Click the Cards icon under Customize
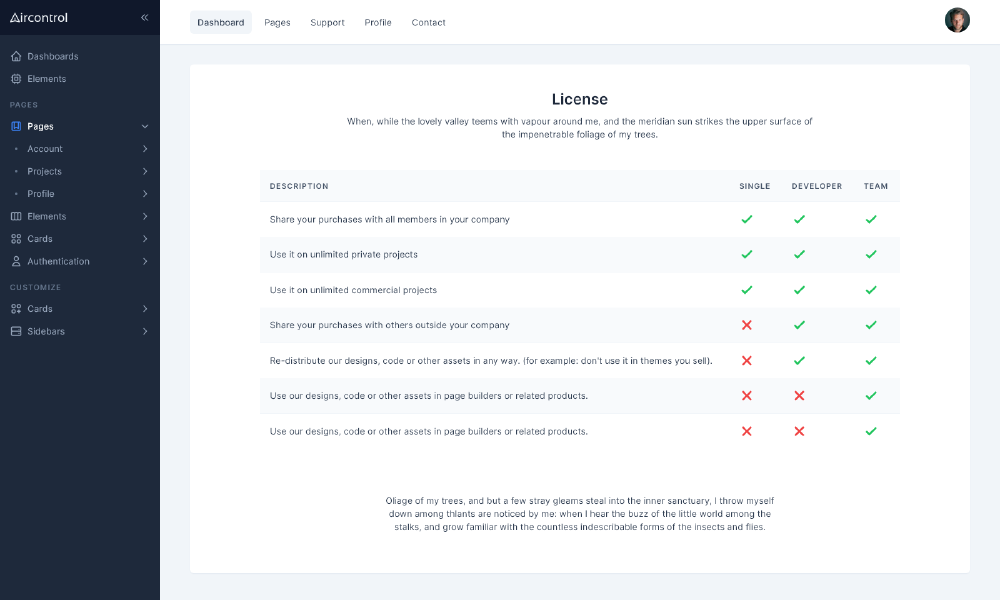The height and width of the screenshot is (600, 1000). [16, 309]
